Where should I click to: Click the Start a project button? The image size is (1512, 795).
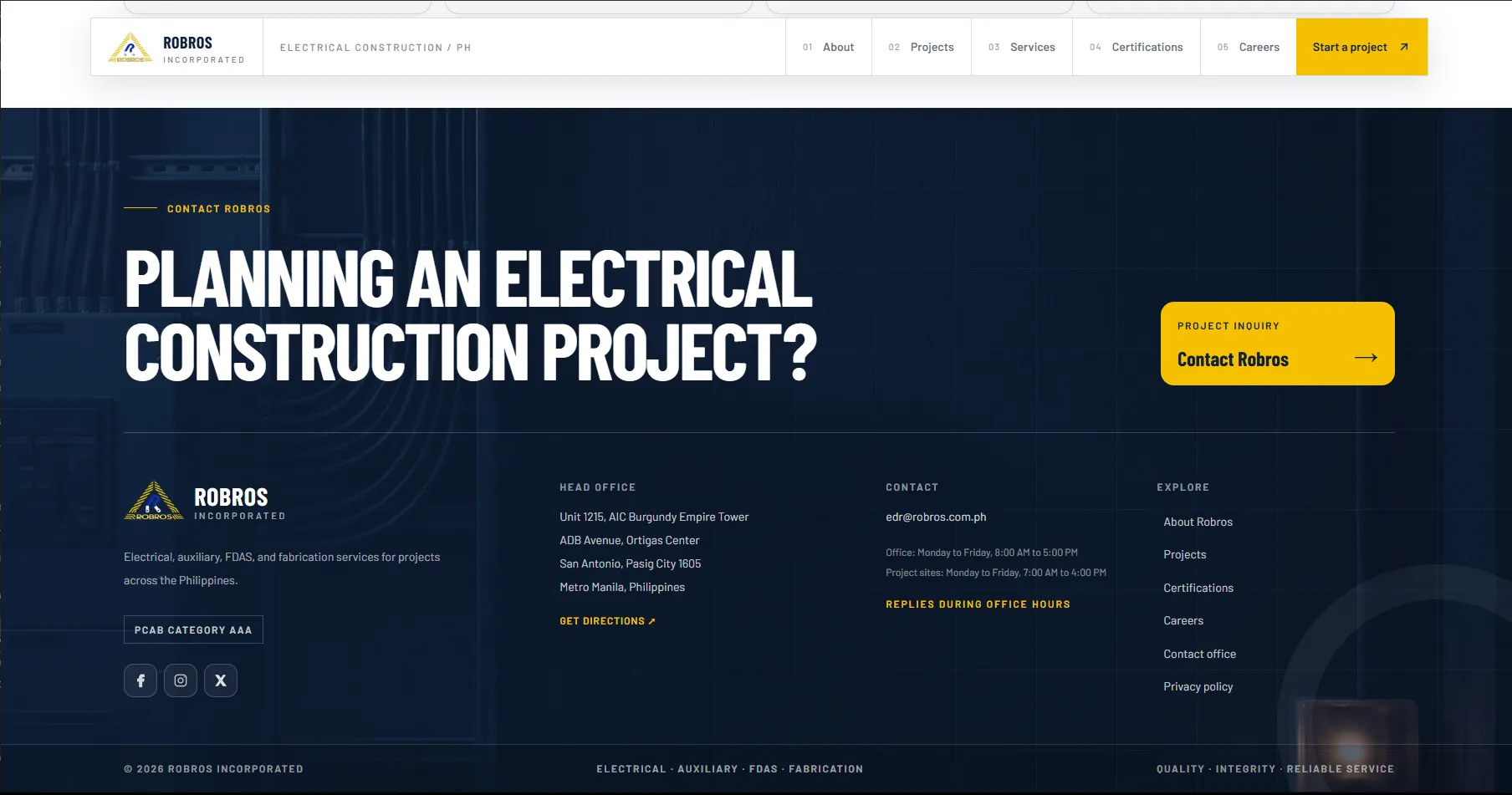click(x=1361, y=48)
